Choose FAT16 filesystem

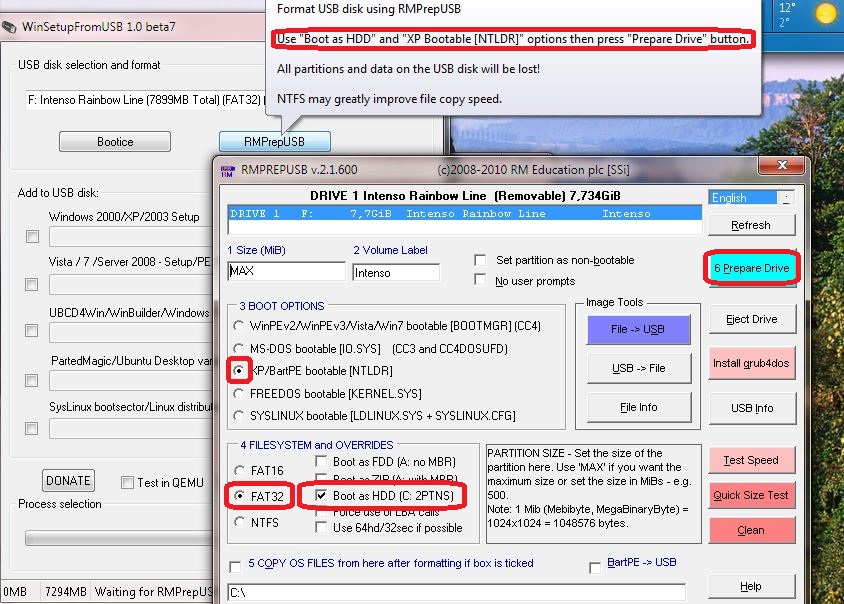point(240,470)
